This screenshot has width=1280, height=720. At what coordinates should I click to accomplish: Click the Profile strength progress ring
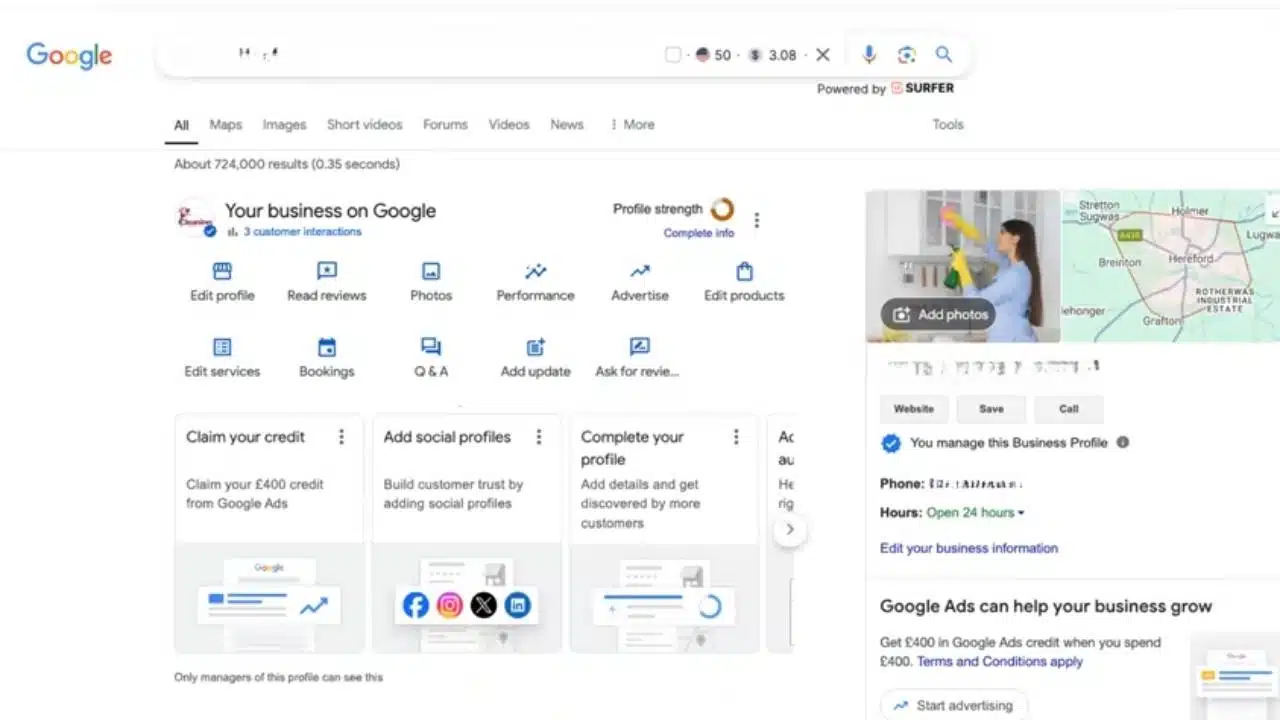click(722, 209)
